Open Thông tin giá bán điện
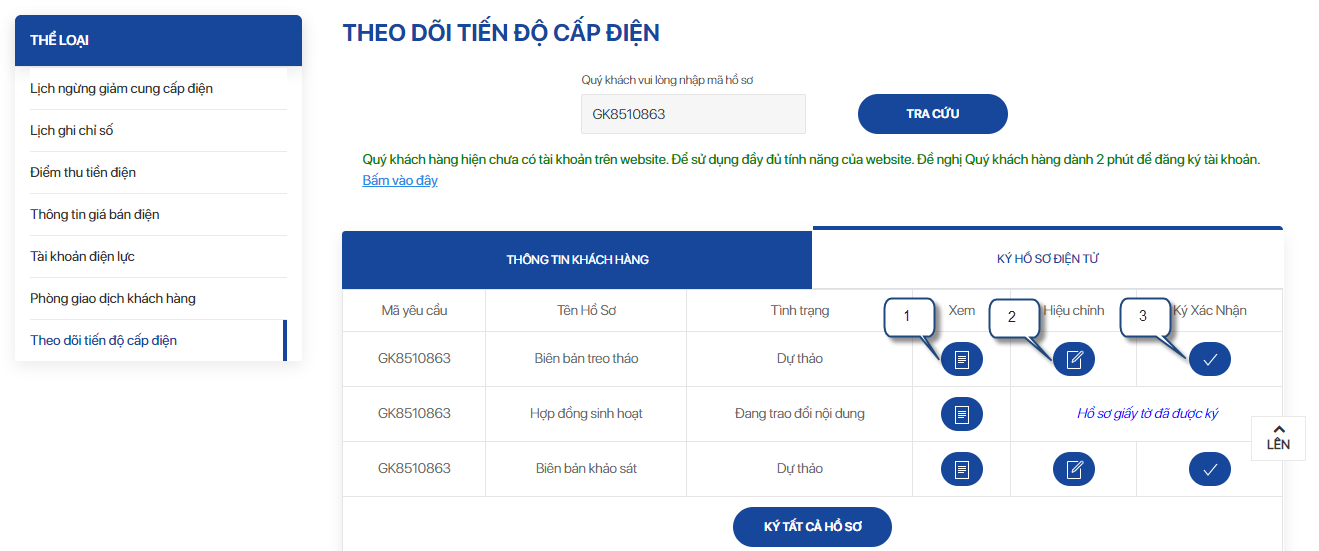 [x=95, y=215]
